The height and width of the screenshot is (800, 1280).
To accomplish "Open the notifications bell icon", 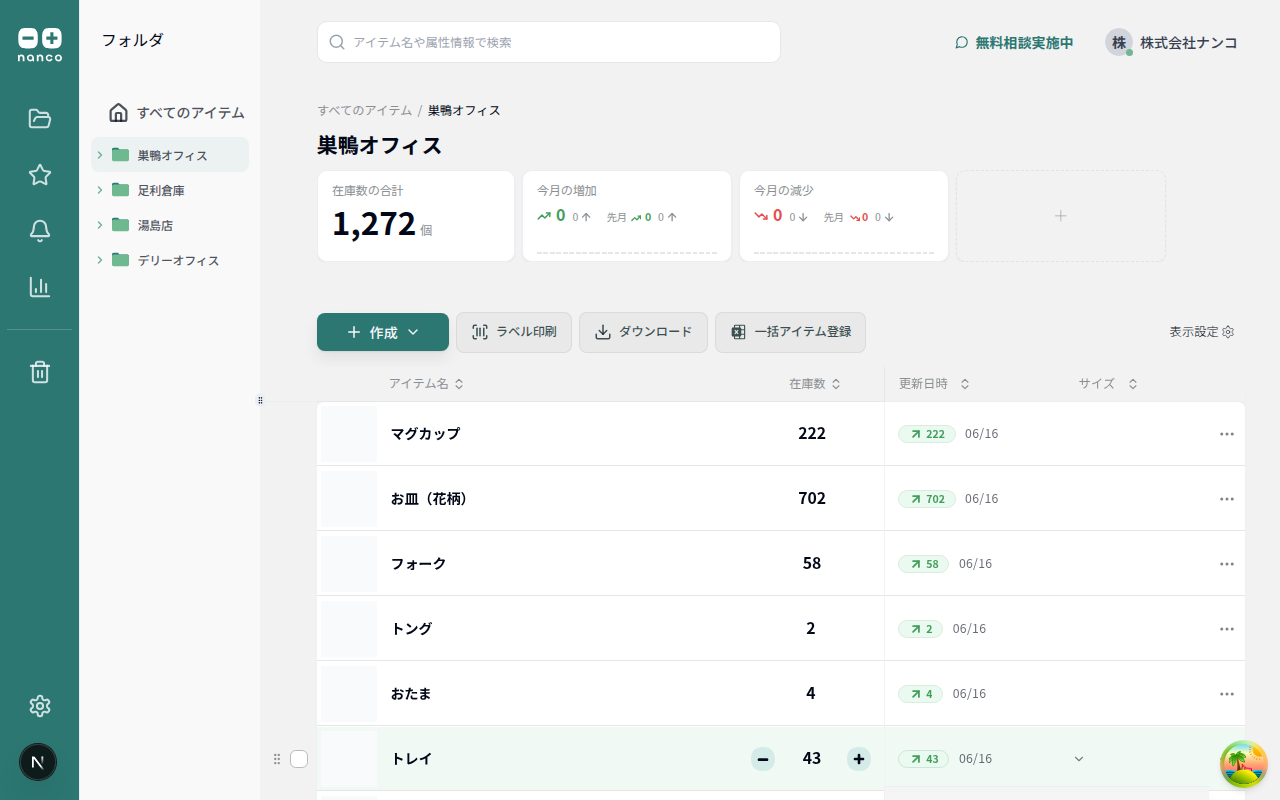I will click(39, 230).
